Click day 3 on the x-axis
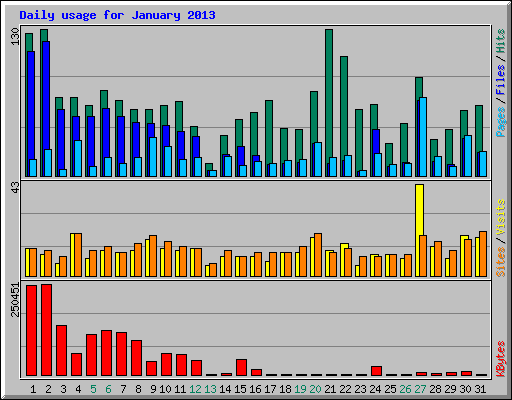 (x=63, y=389)
